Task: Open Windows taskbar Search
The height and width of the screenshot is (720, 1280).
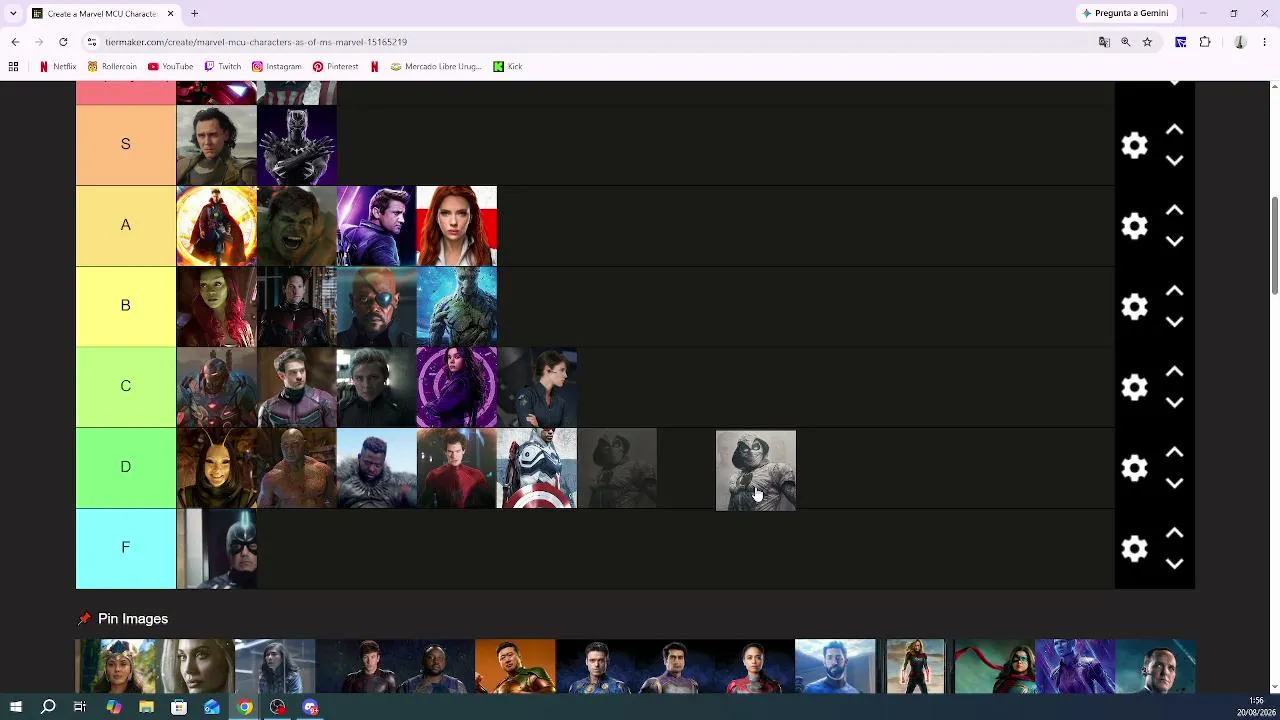Action: 48,707
